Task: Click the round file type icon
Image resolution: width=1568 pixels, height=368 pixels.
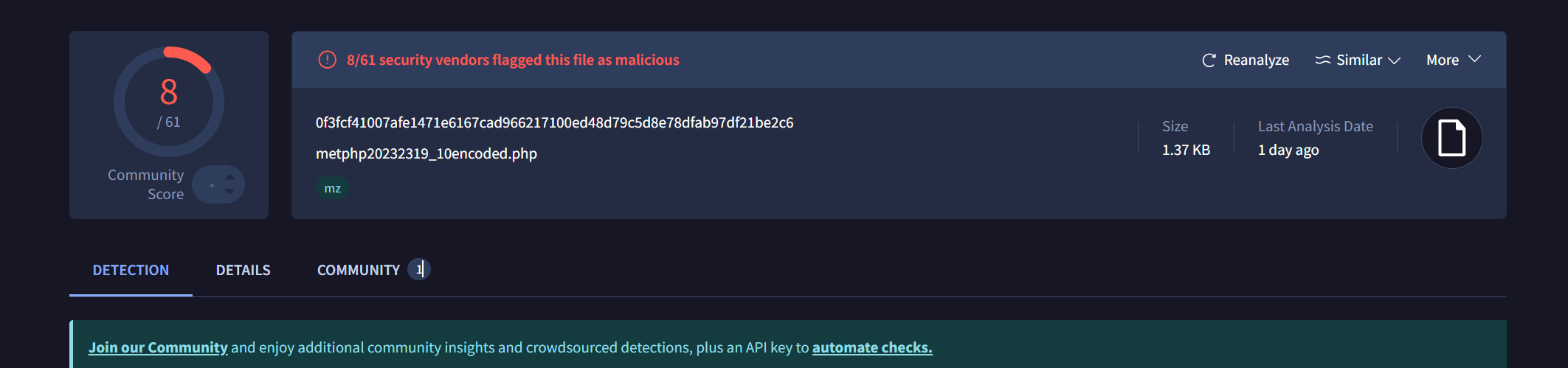Action: pos(1451,138)
